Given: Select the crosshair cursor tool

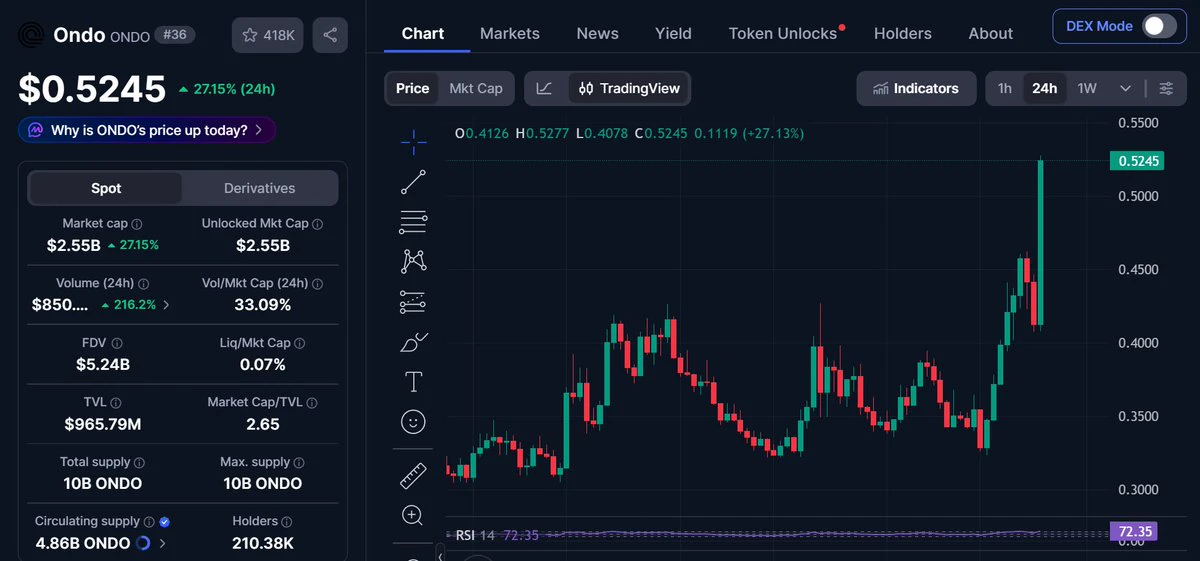Looking at the screenshot, I should [x=413, y=142].
